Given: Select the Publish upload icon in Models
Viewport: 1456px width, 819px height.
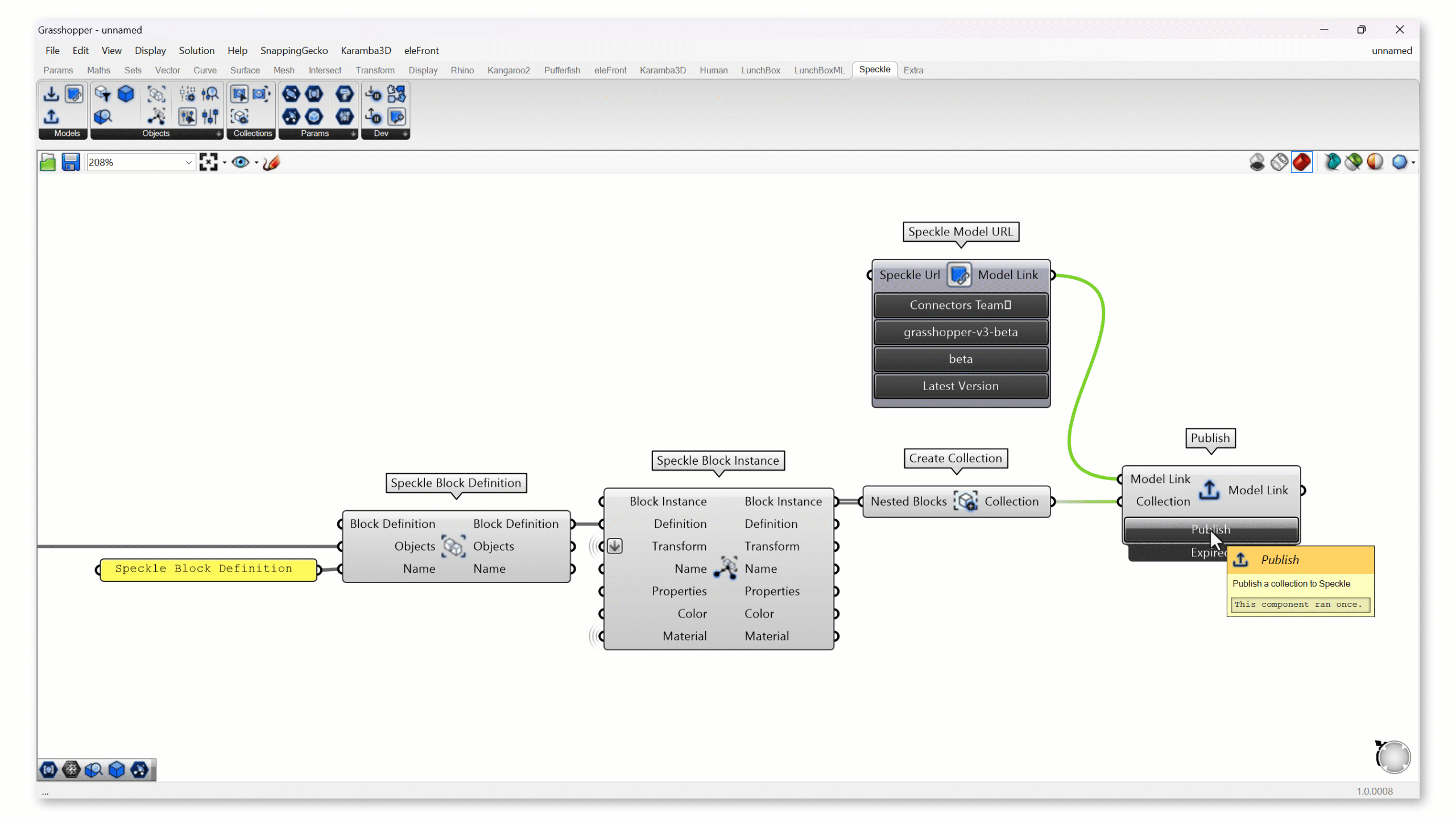Looking at the screenshot, I should pyautogui.click(x=51, y=117).
